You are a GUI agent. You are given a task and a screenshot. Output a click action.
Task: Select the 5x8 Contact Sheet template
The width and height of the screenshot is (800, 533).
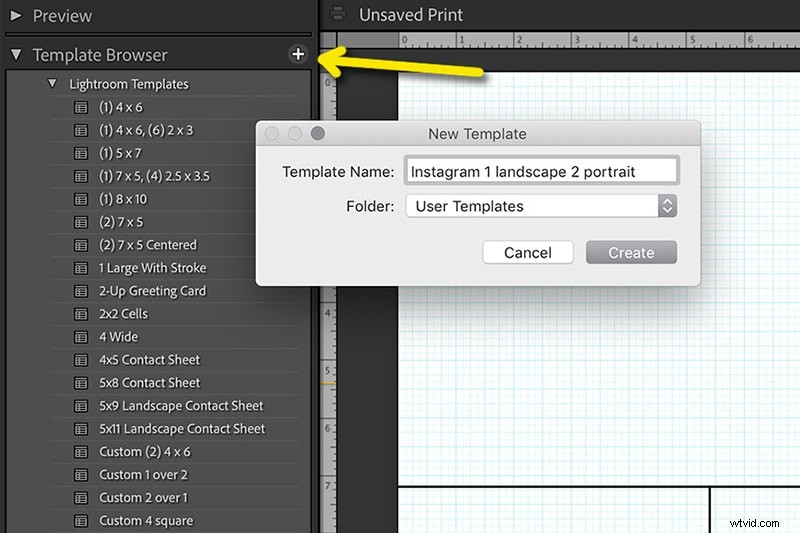click(x=149, y=383)
